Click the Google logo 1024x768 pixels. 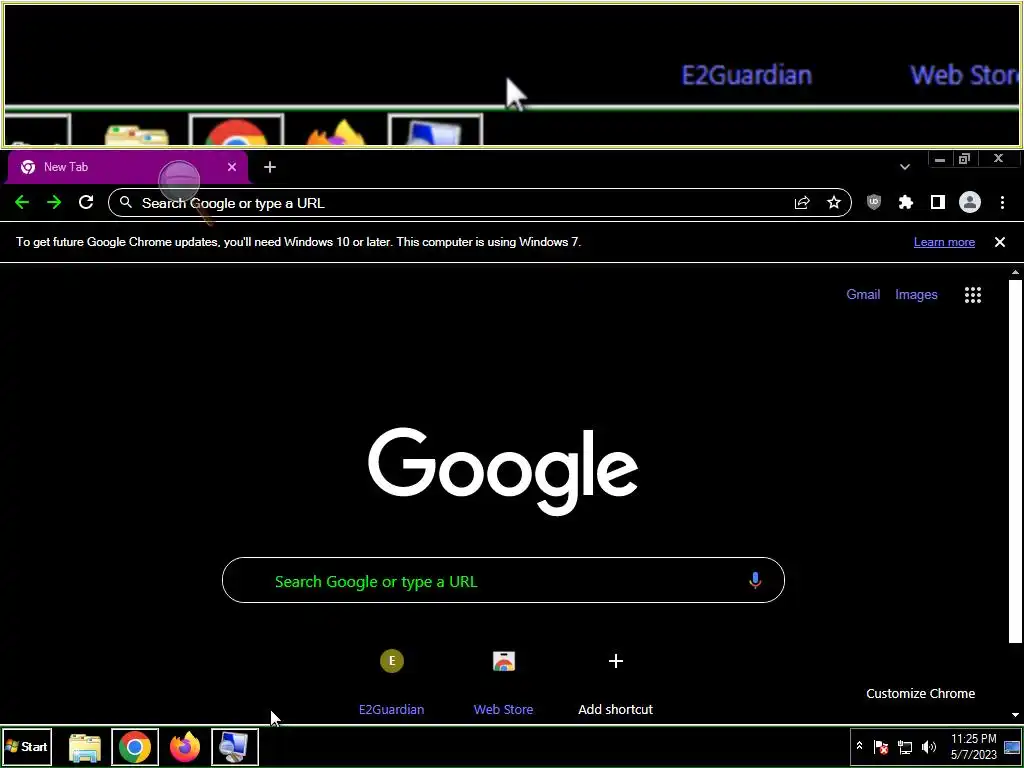(x=503, y=470)
